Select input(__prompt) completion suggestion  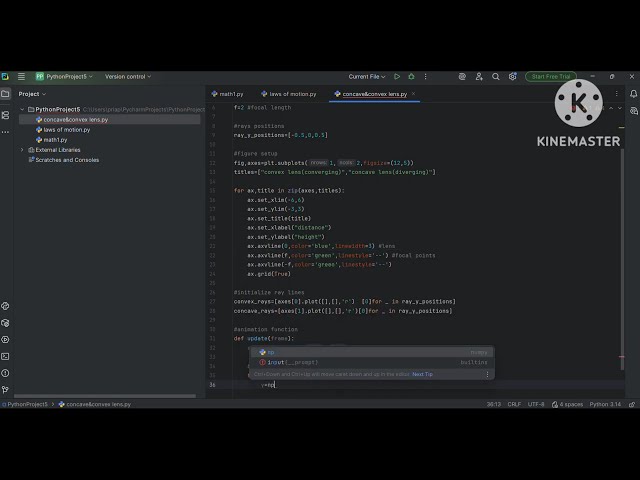tap(372, 362)
